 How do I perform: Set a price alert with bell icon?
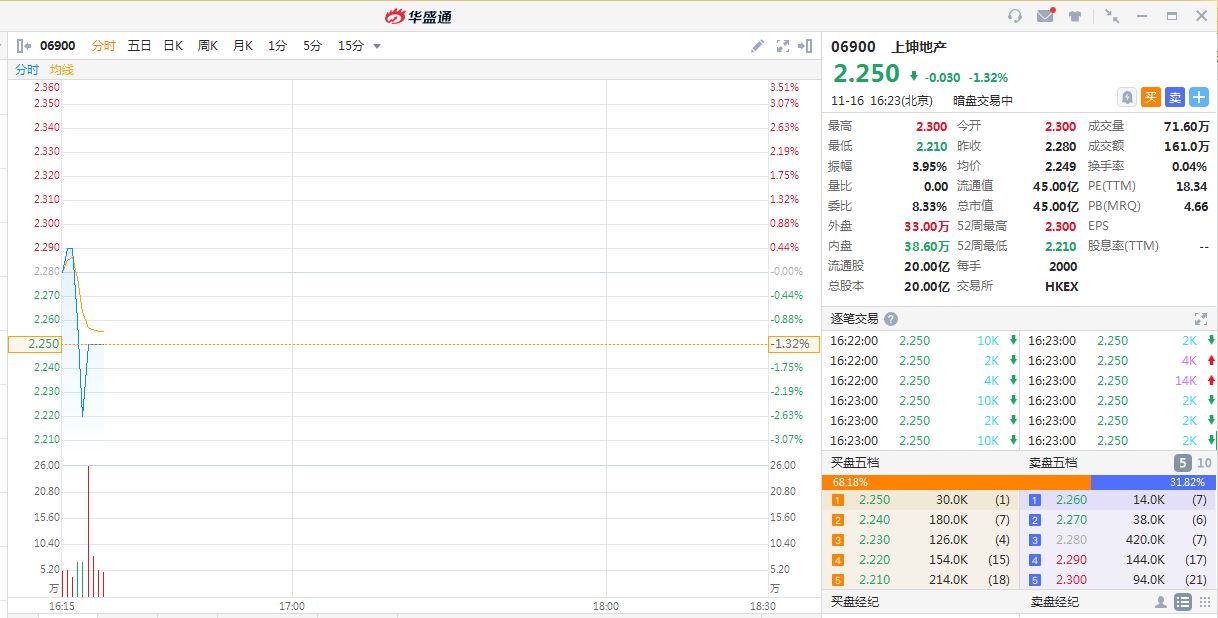(x=1127, y=97)
